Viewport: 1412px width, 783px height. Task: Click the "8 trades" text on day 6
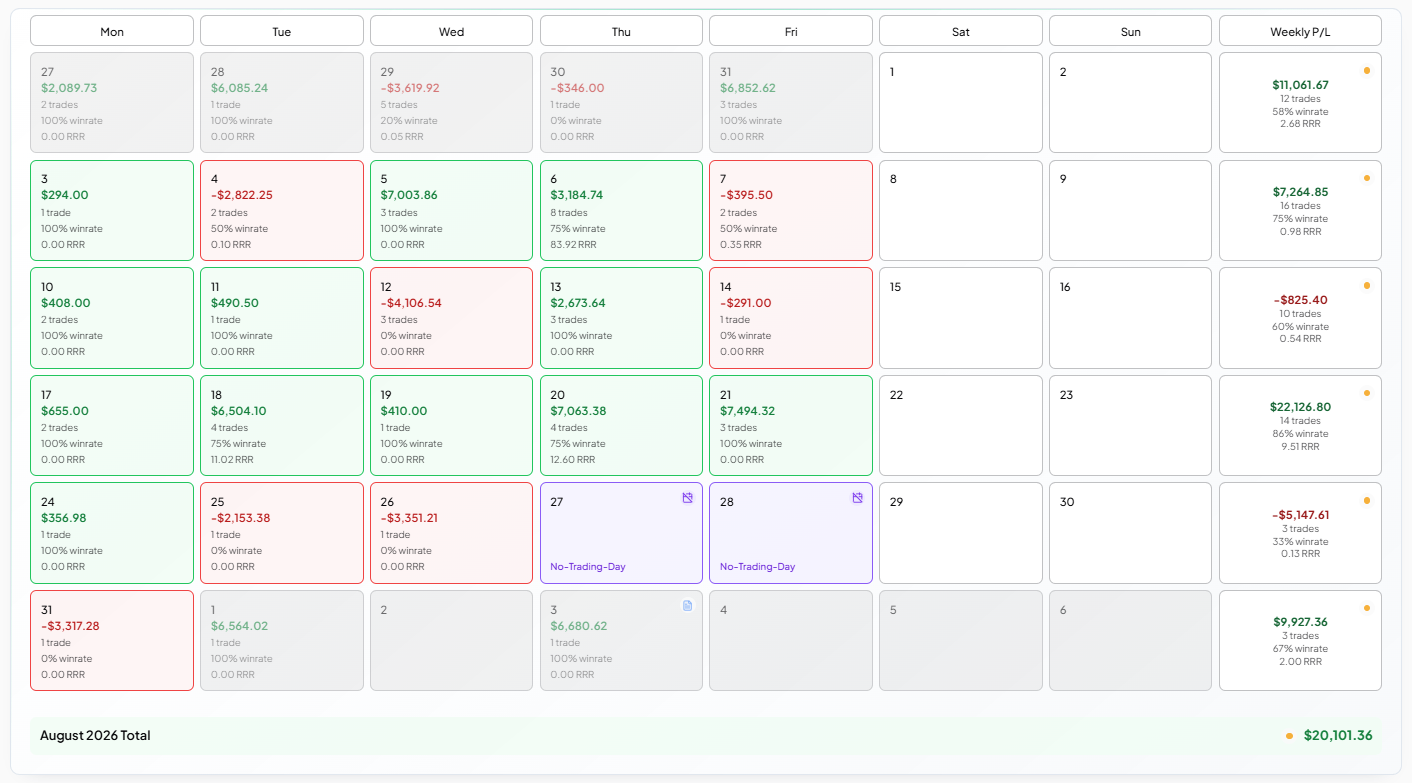click(569, 213)
